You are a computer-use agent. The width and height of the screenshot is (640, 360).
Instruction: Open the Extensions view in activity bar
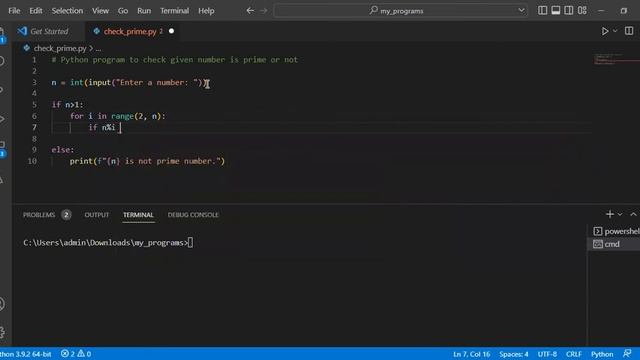pos(2,149)
